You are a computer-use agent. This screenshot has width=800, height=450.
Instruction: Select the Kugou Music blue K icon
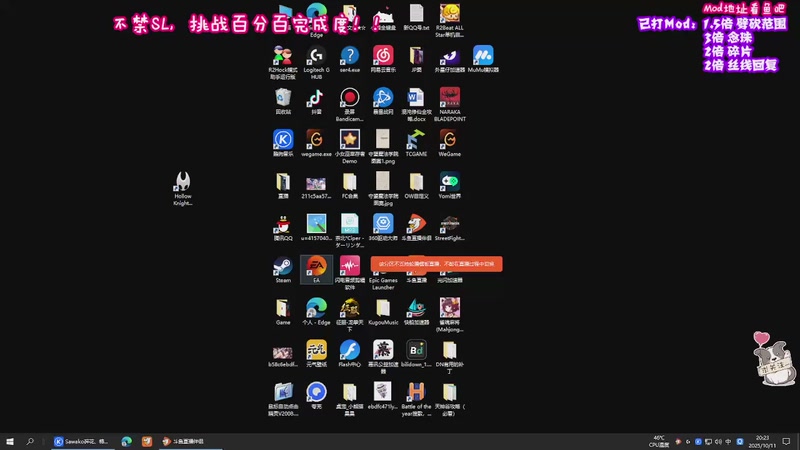click(283, 143)
